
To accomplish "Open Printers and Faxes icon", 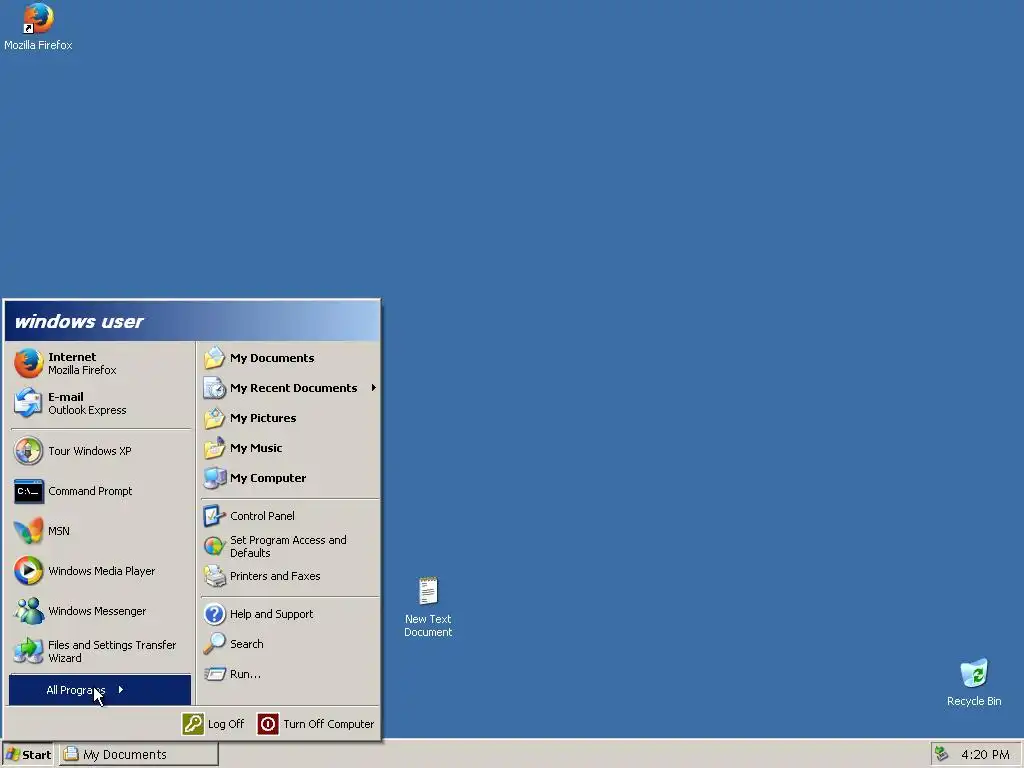I will [x=214, y=576].
